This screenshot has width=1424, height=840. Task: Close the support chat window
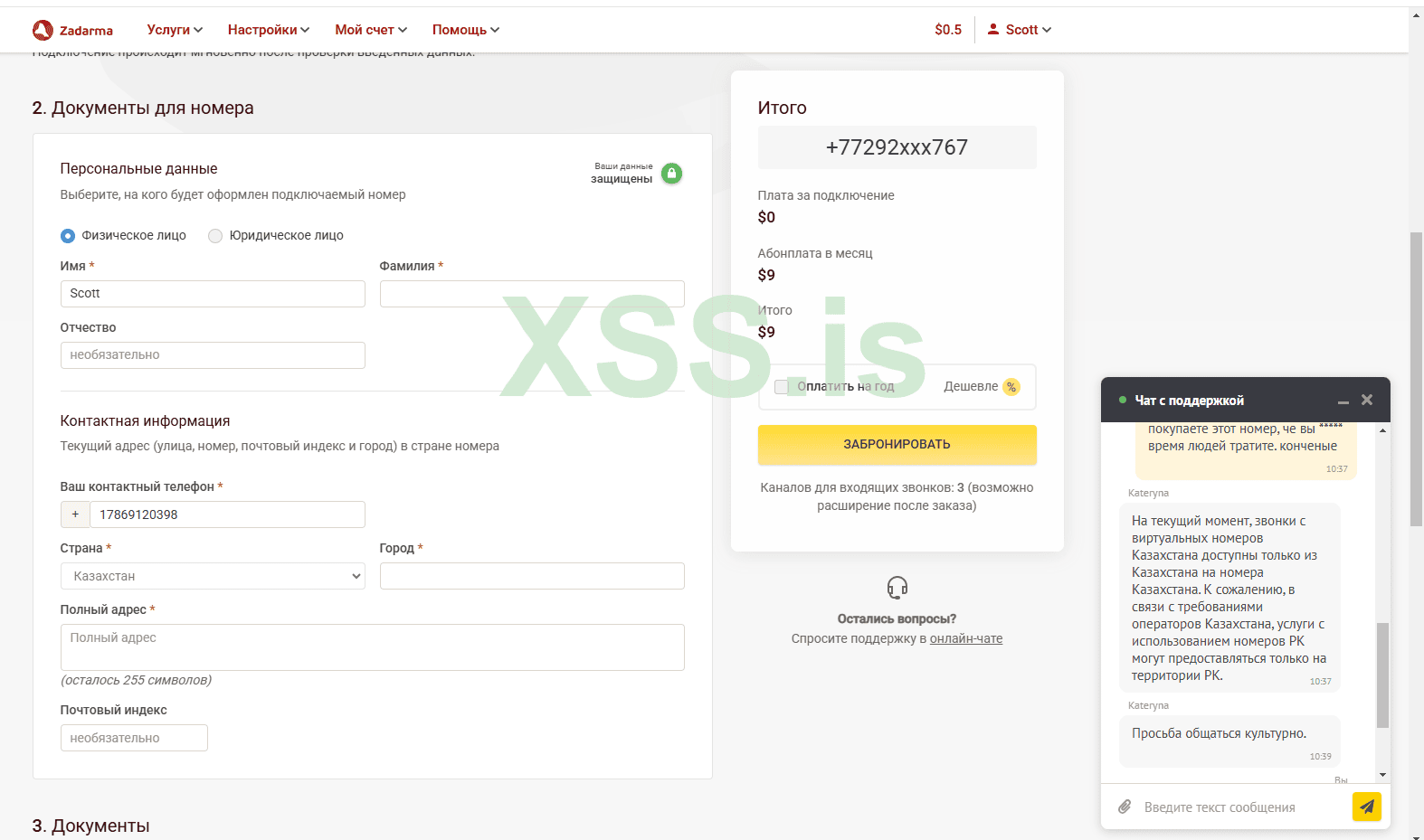click(1367, 400)
